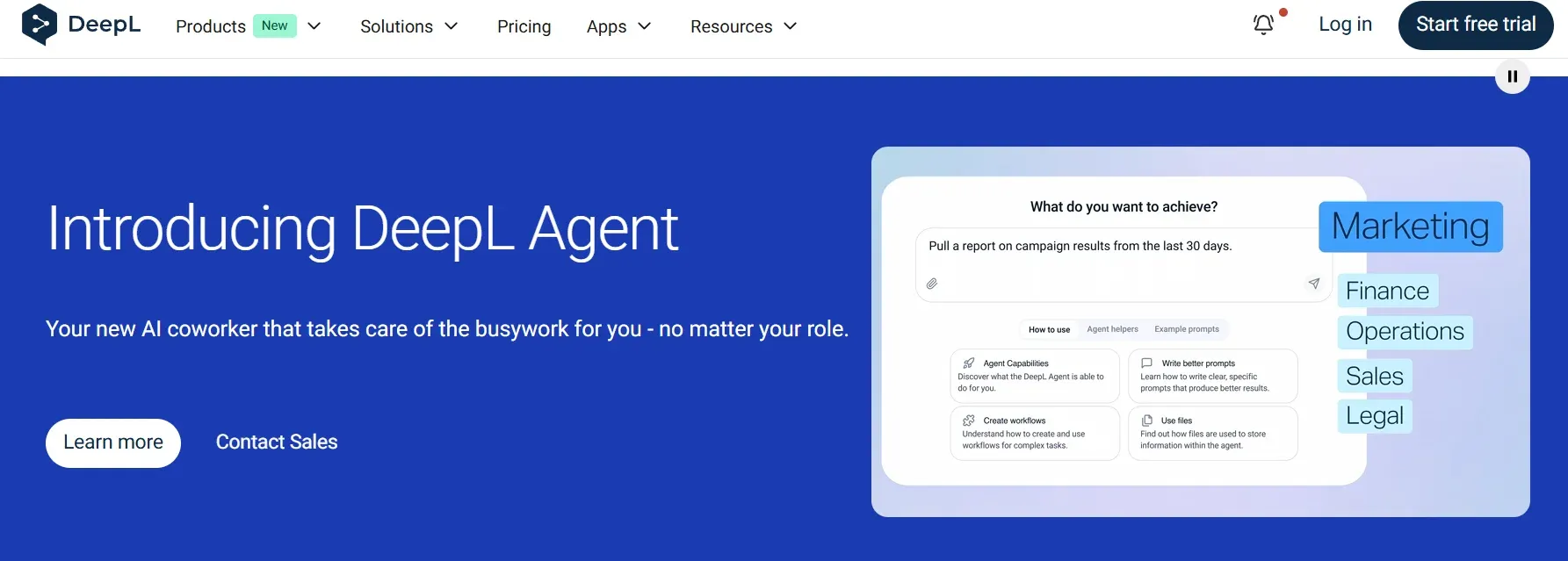This screenshot has height=561, width=1568.
Task: Click the Log in link
Action: tap(1345, 25)
